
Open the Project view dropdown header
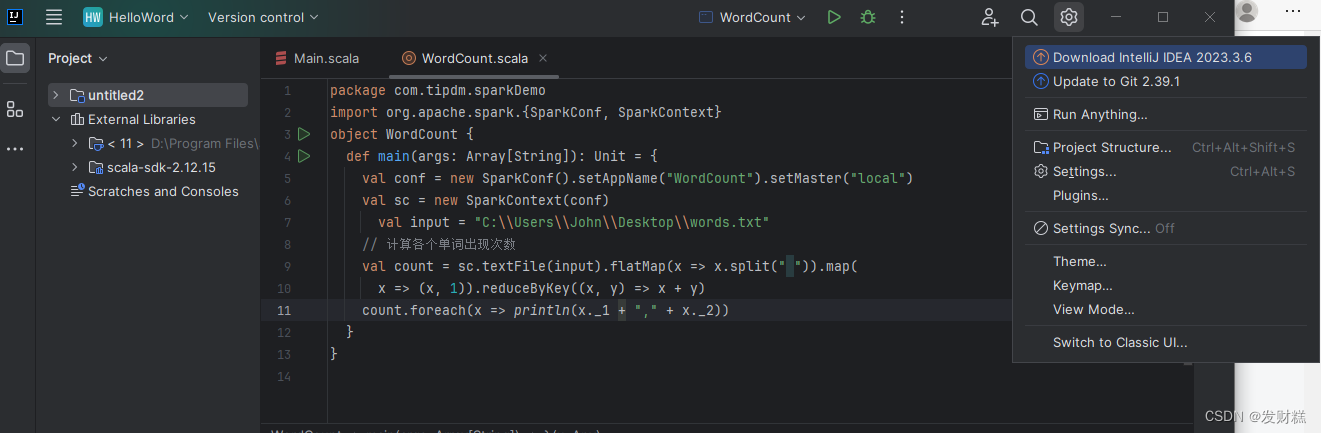[x=78, y=58]
